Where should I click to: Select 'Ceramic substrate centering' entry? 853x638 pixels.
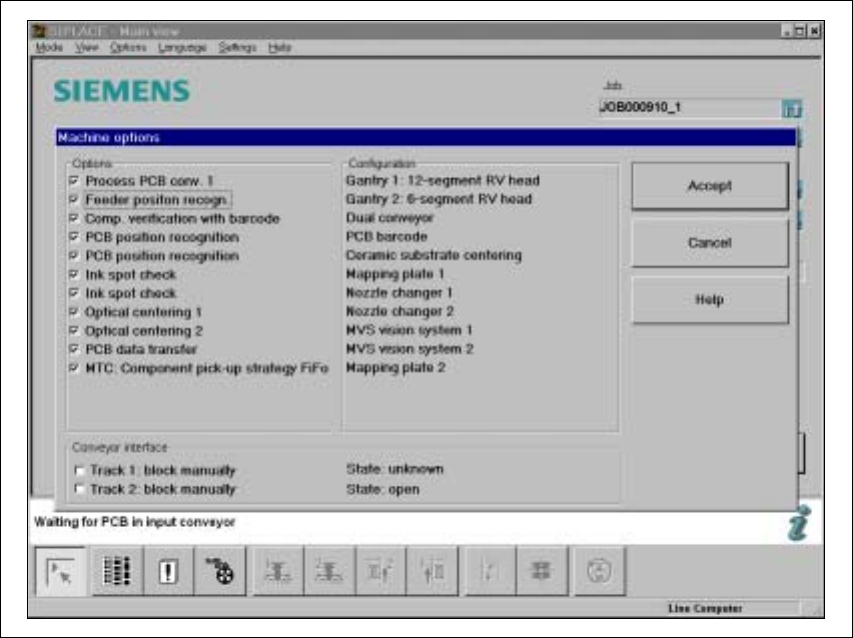click(x=434, y=255)
